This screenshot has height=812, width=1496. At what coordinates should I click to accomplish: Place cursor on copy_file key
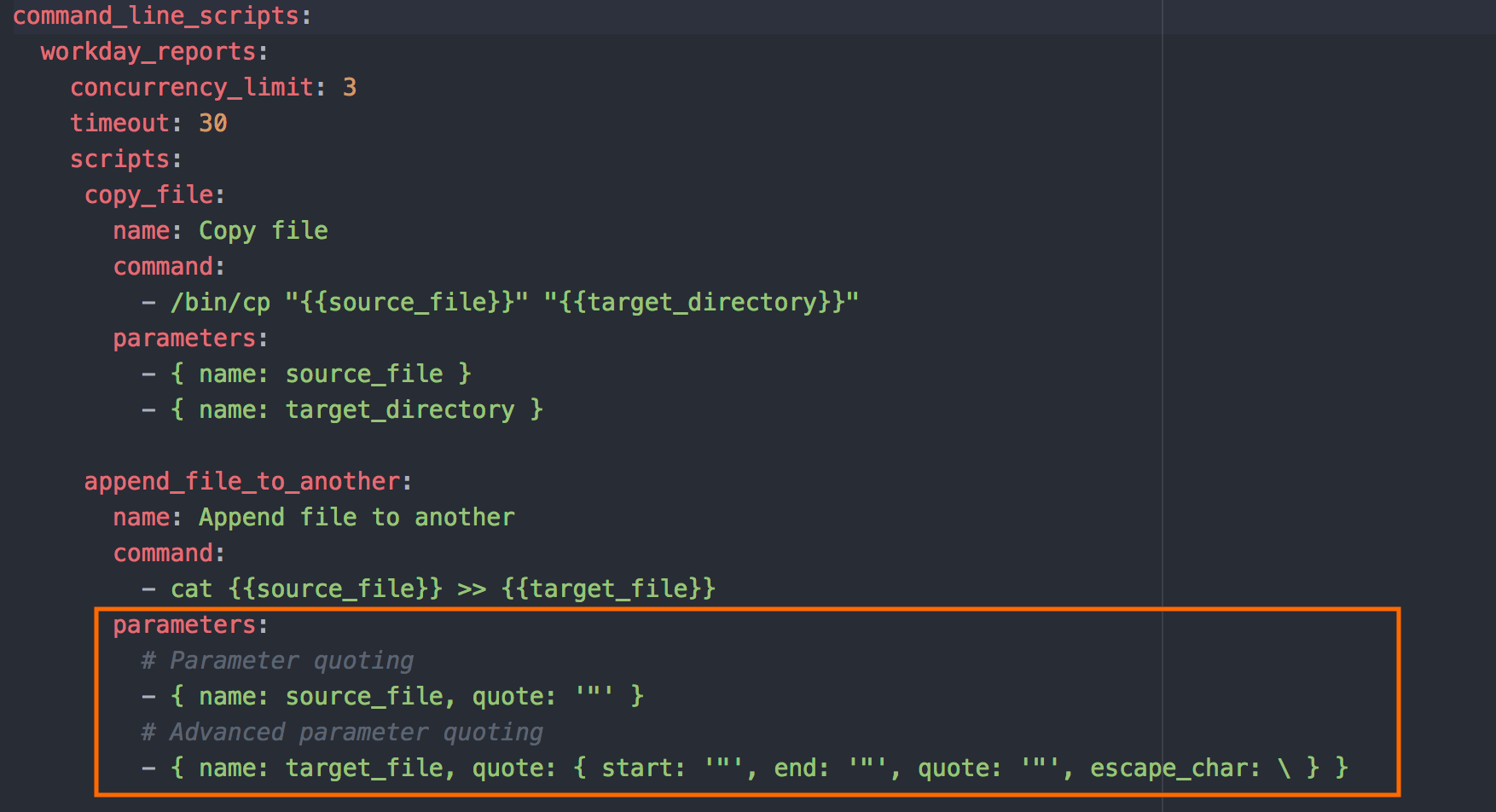pos(148,195)
